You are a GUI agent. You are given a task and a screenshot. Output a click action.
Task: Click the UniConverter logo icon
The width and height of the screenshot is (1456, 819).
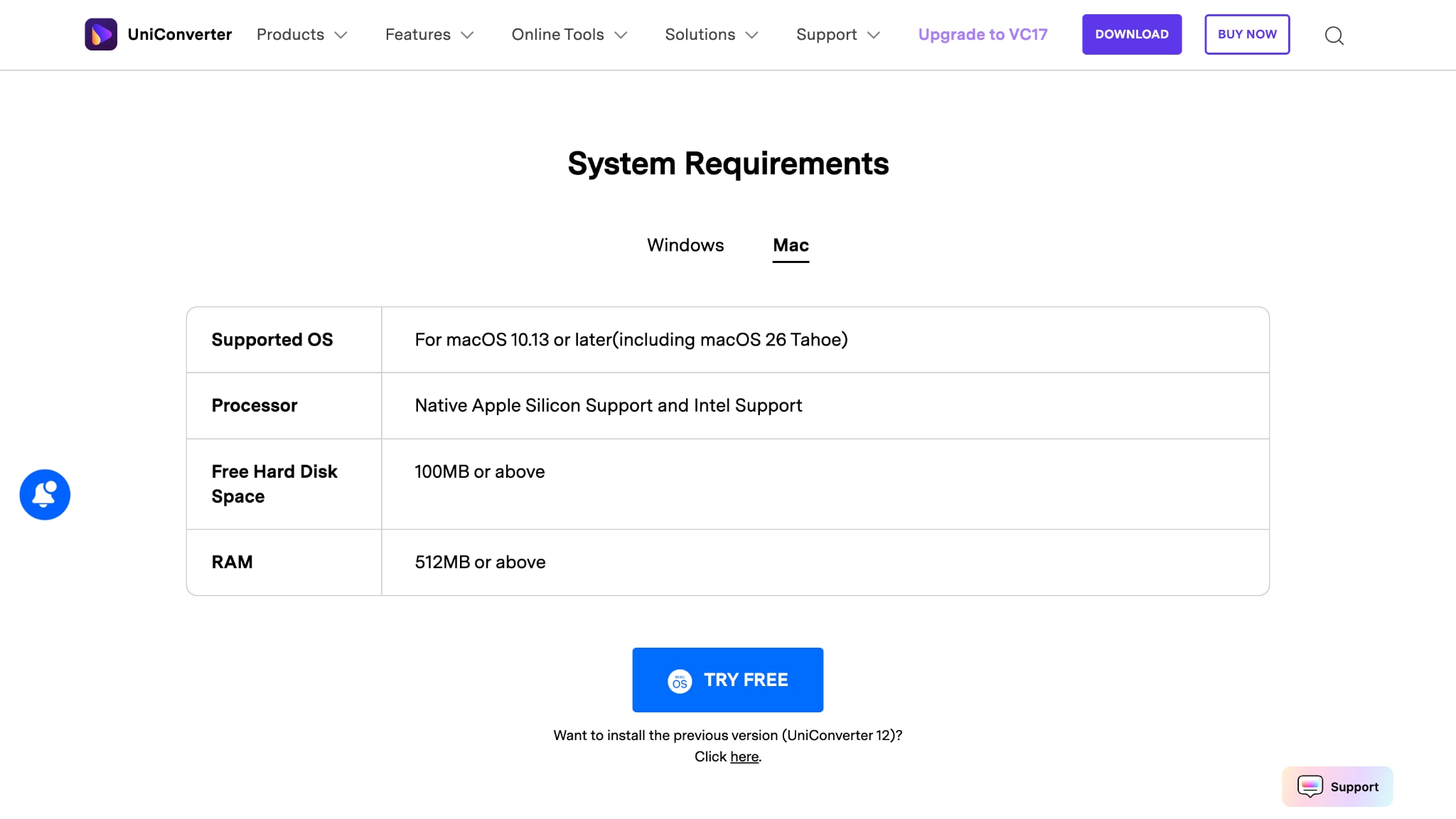point(102,33)
